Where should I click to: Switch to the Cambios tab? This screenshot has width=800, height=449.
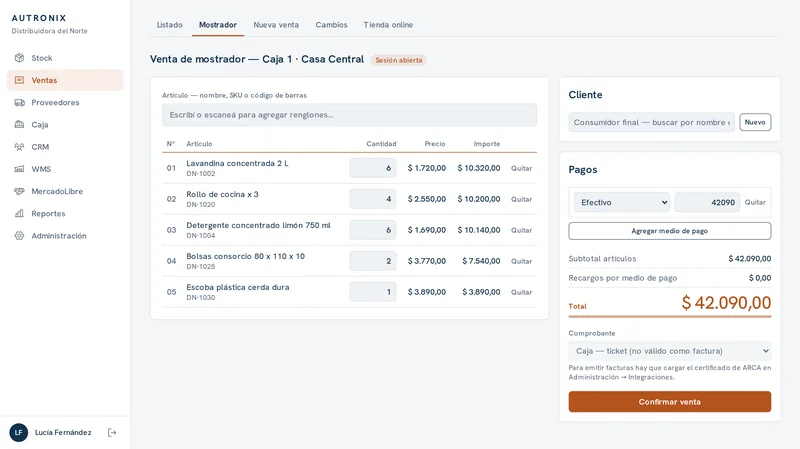click(x=331, y=24)
